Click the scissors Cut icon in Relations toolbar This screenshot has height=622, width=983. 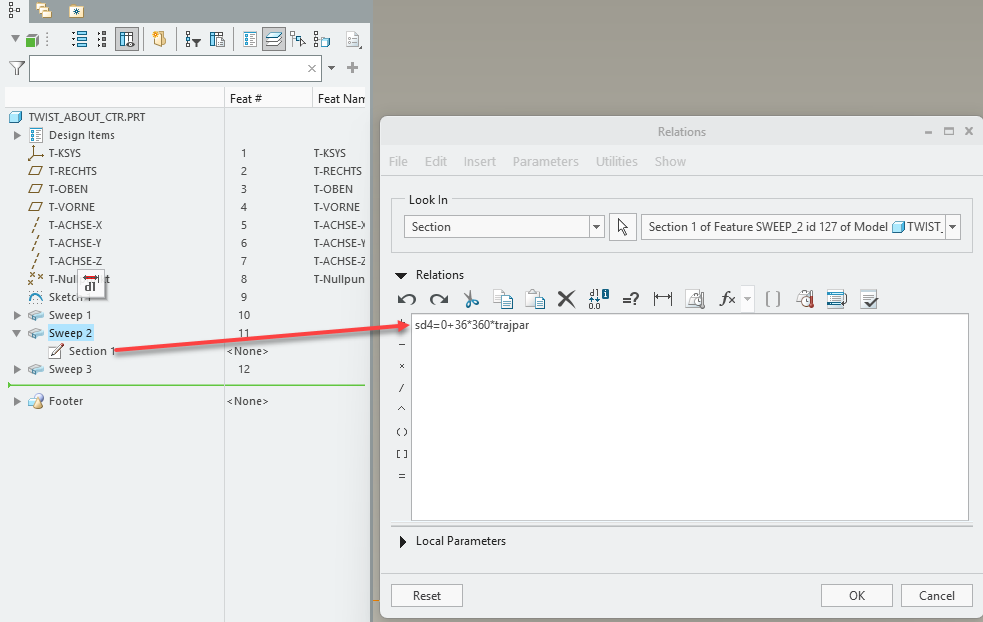471,298
